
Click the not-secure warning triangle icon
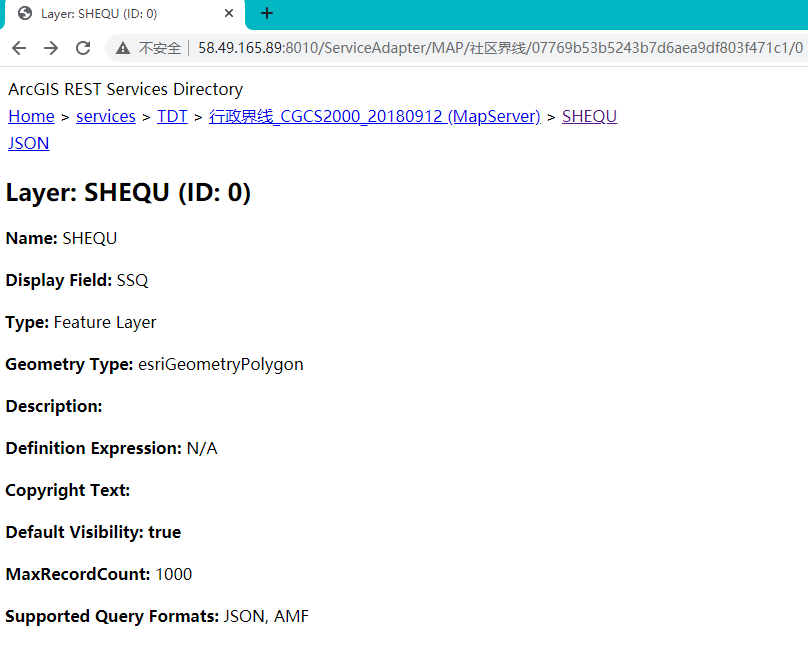click(123, 48)
